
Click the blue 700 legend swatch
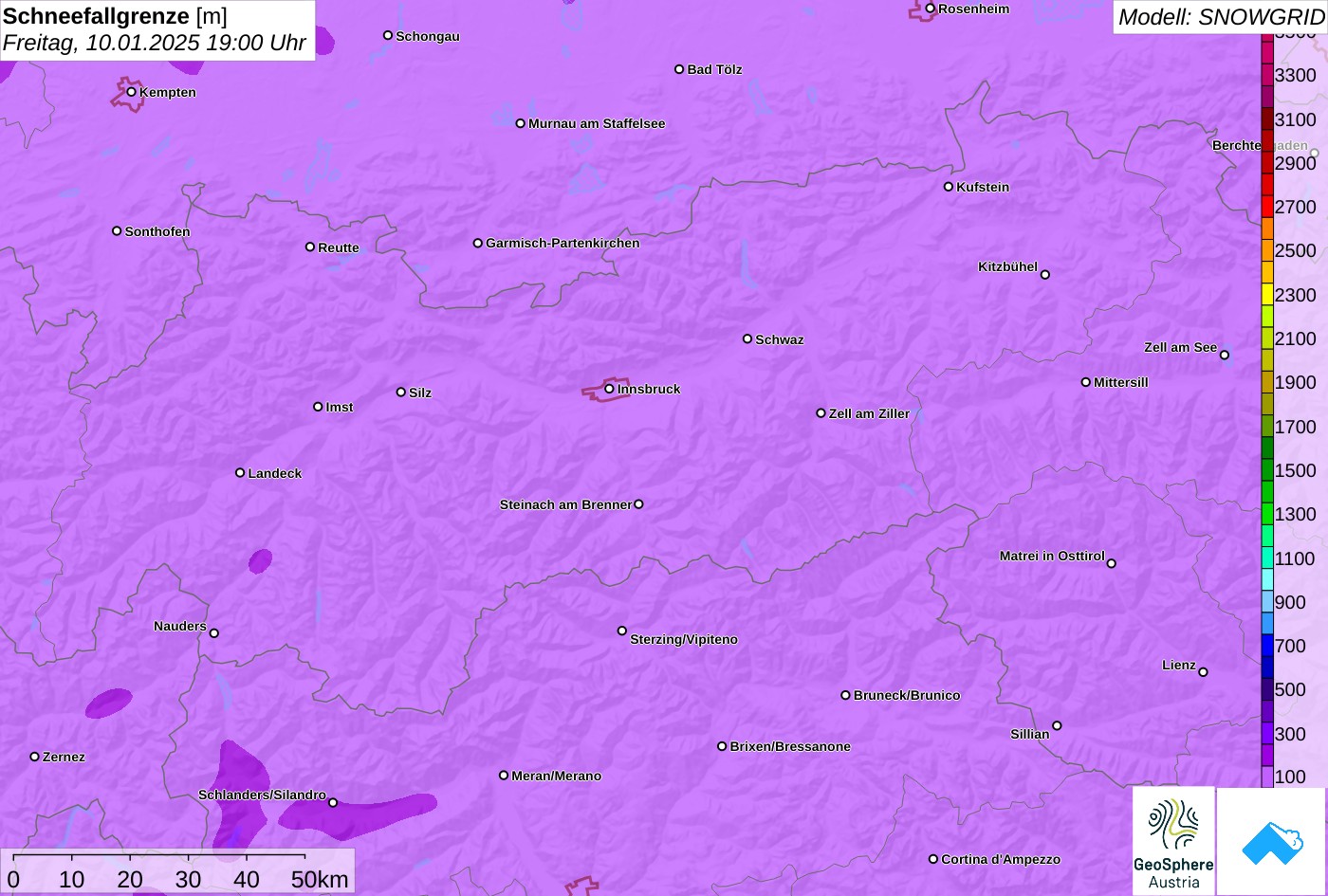(x=1267, y=646)
